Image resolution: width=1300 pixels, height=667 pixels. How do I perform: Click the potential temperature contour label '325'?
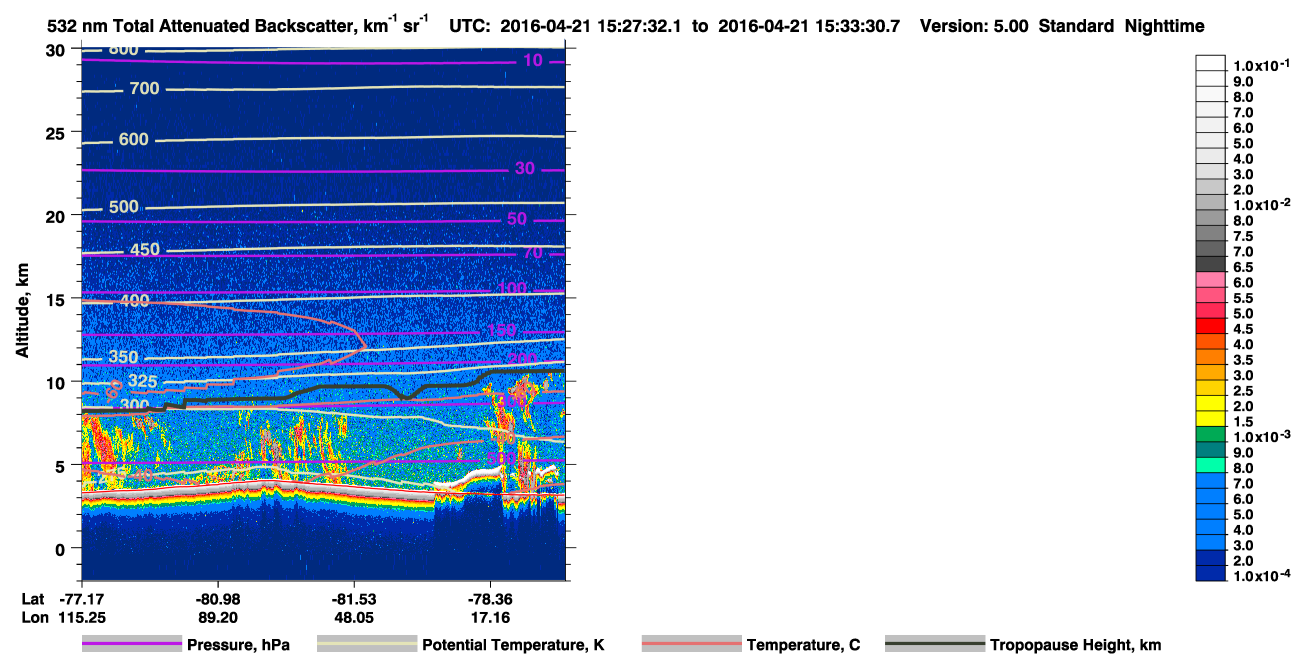pos(143,382)
